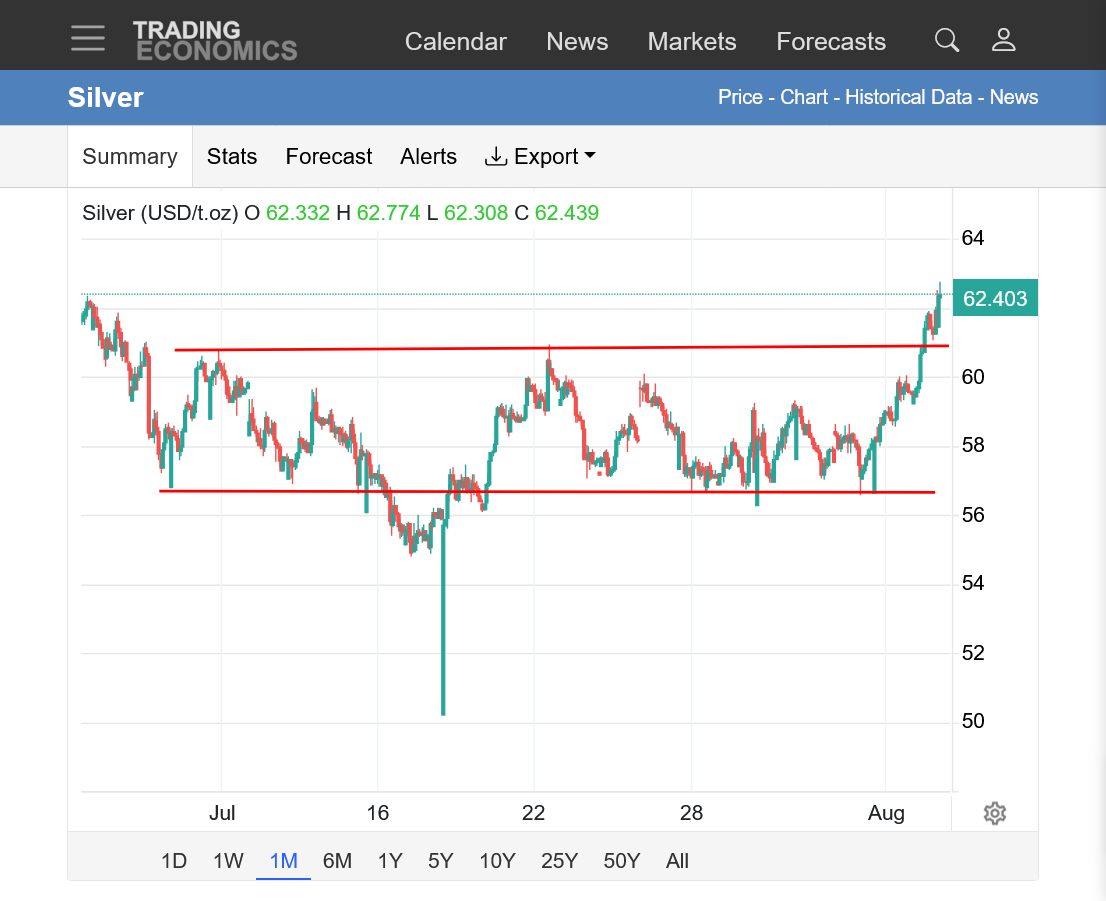The height and width of the screenshot is (901, 1106).
Task: Click the 28 date axis label
Action: (x=691, y=813)
